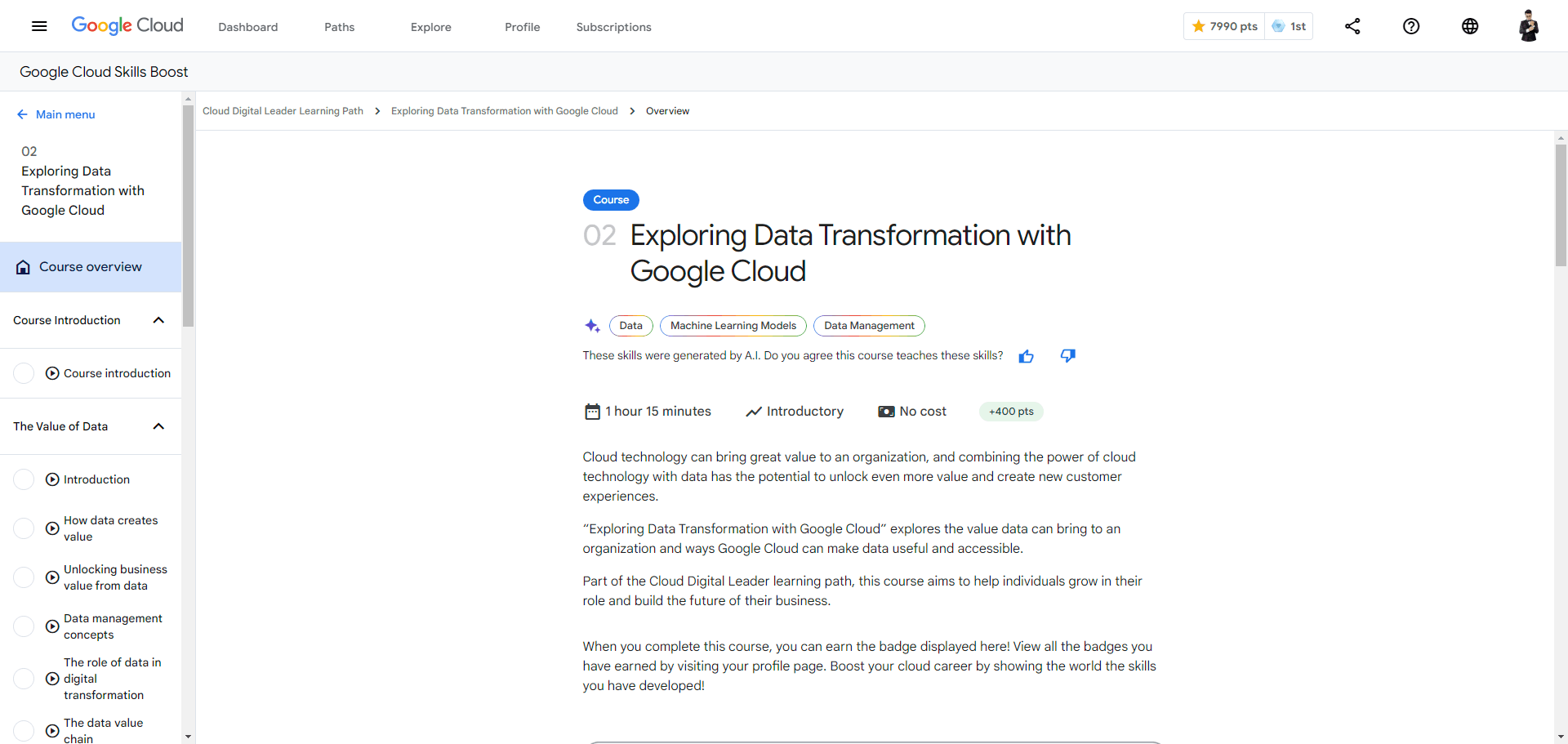Open the user profile avatar

[1529, 26]
